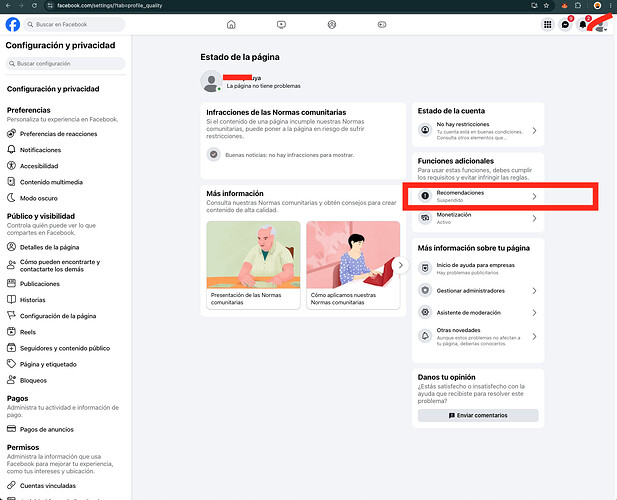Click the Bloqueos sidebar icon

tap(11, 380)
